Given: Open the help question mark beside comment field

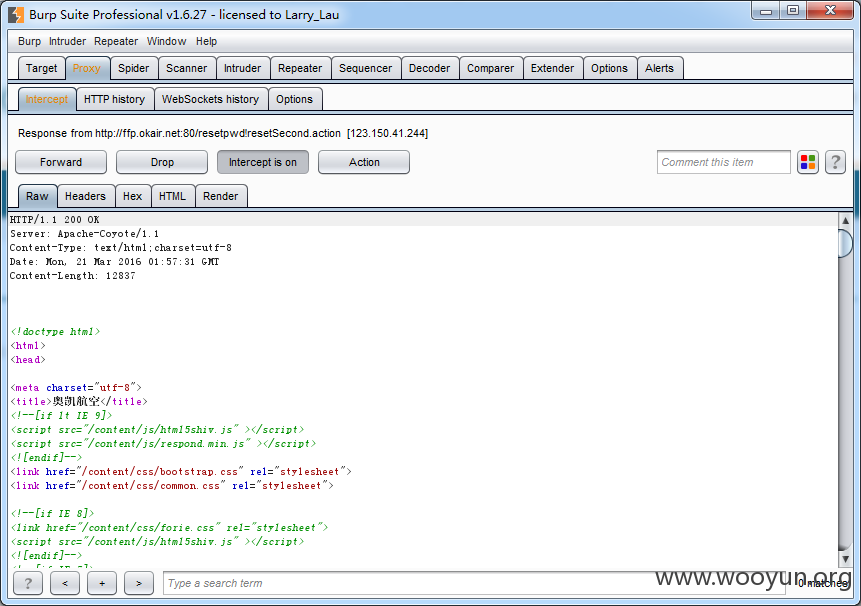Looking at the screenshot, I should 835,162.
